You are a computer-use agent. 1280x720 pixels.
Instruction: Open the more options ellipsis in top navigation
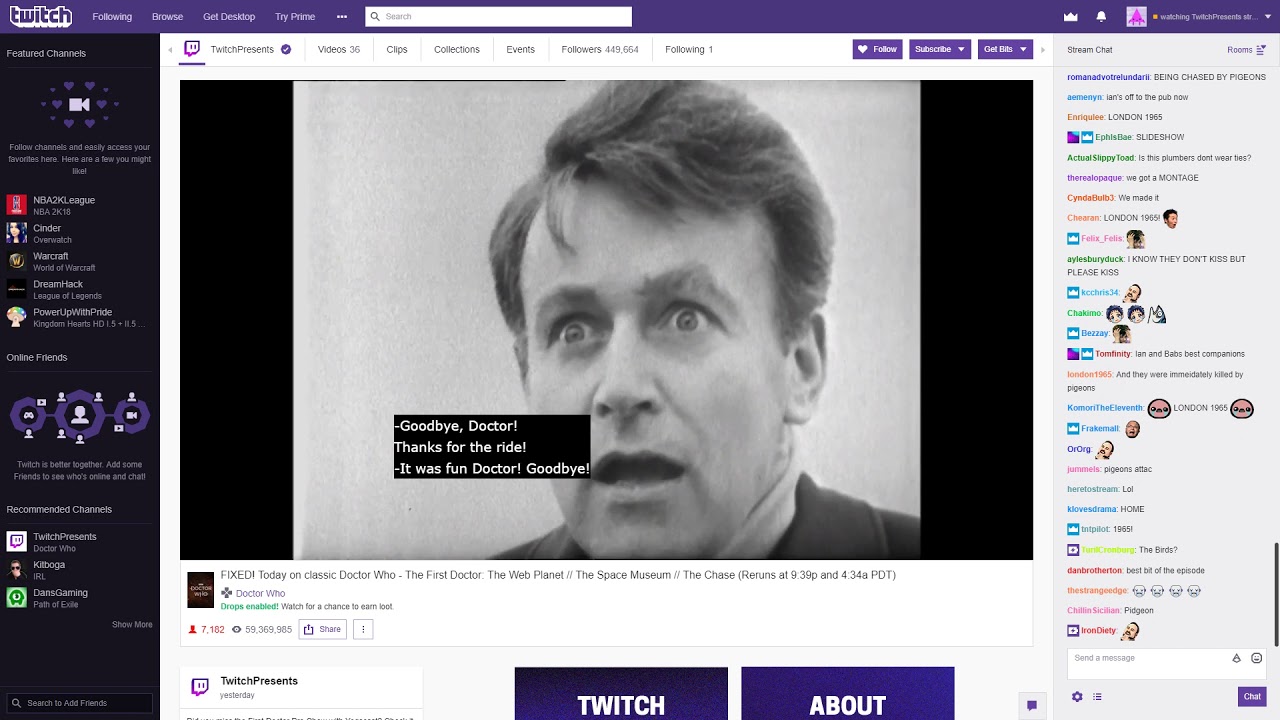point(342,17)
